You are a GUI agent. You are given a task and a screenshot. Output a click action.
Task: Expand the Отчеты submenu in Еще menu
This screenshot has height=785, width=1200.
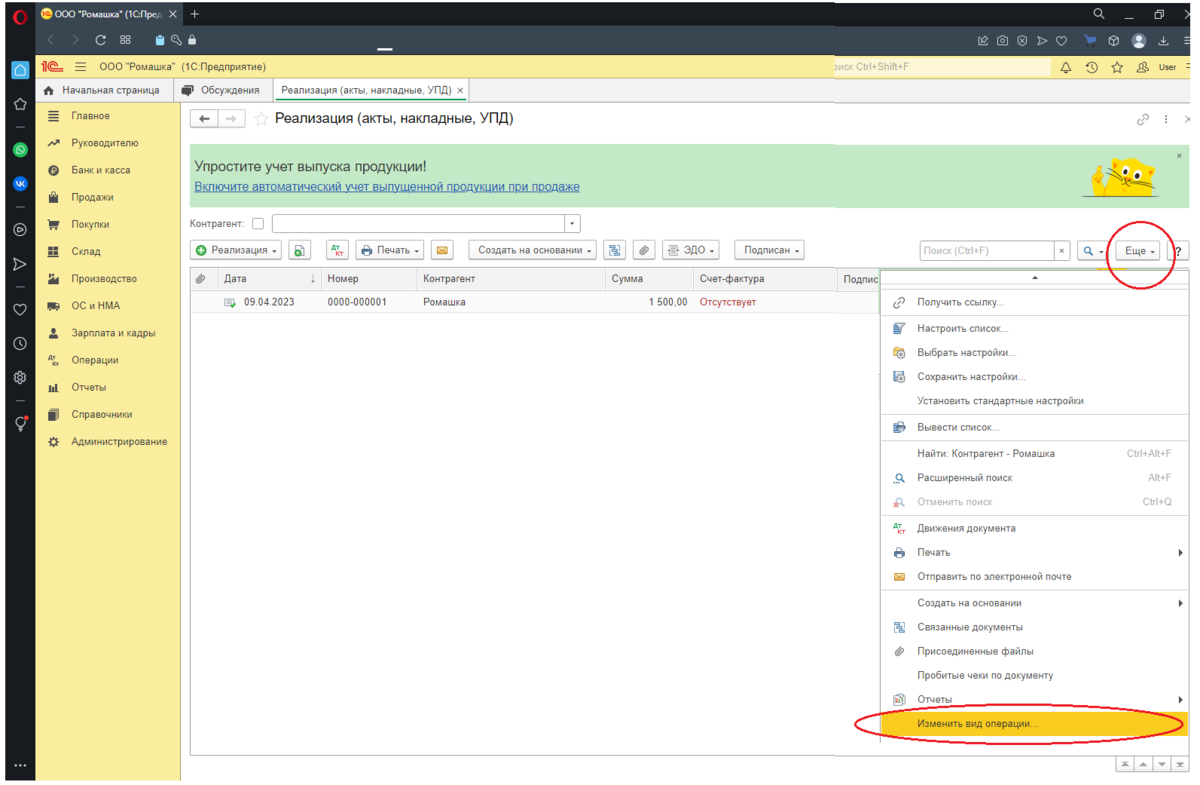1035,700
